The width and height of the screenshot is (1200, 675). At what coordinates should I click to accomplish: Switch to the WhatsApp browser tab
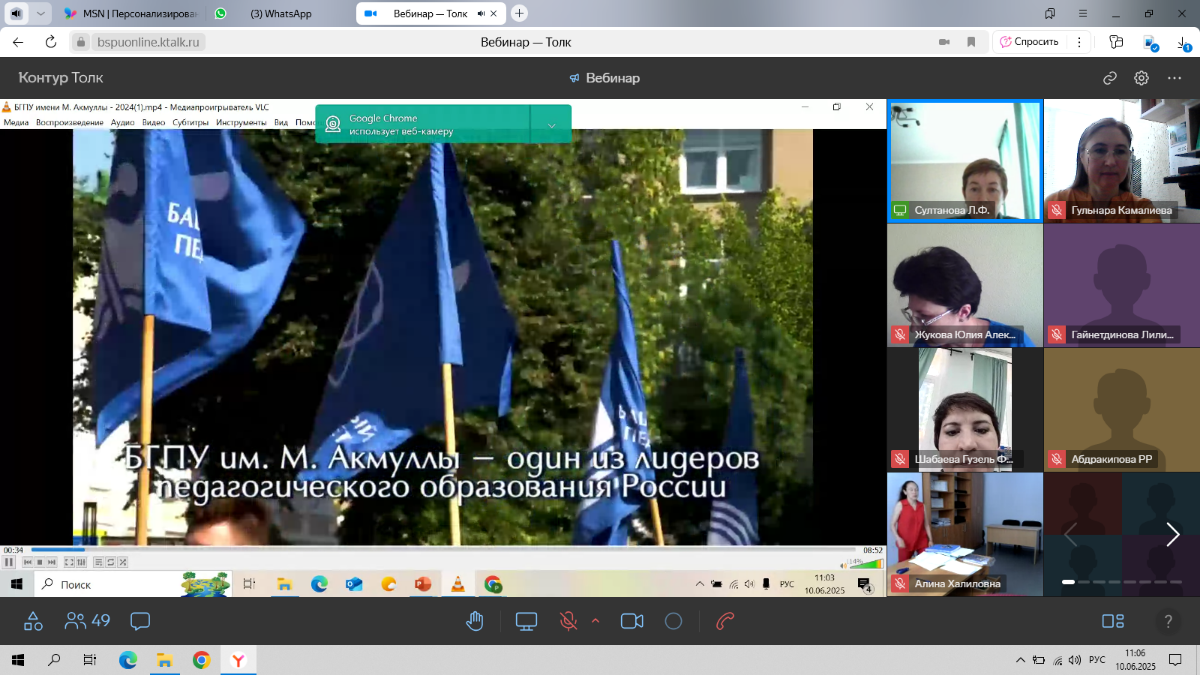[270, 14]
